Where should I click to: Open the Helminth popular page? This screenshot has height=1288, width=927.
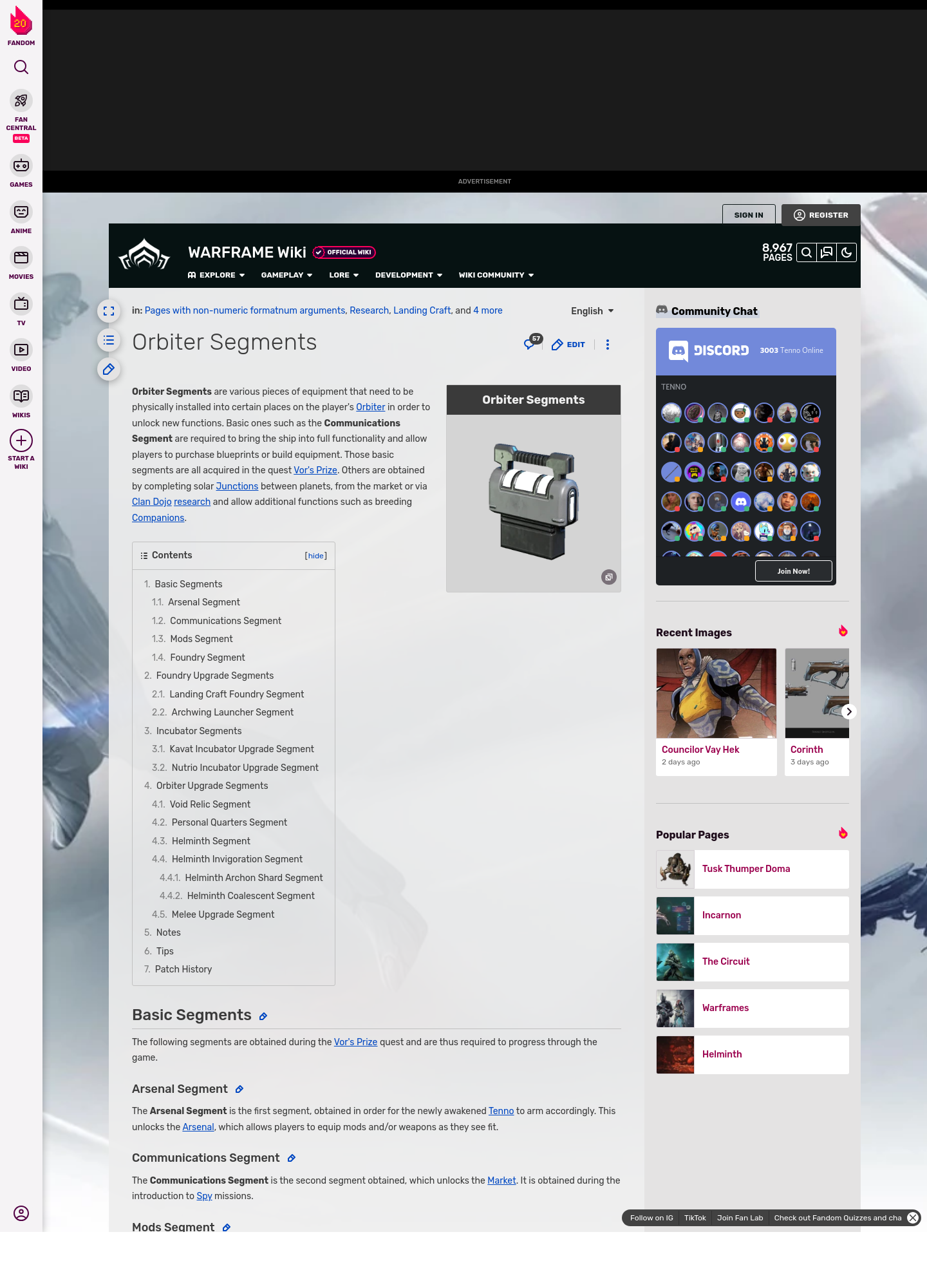coord(753,1054)
